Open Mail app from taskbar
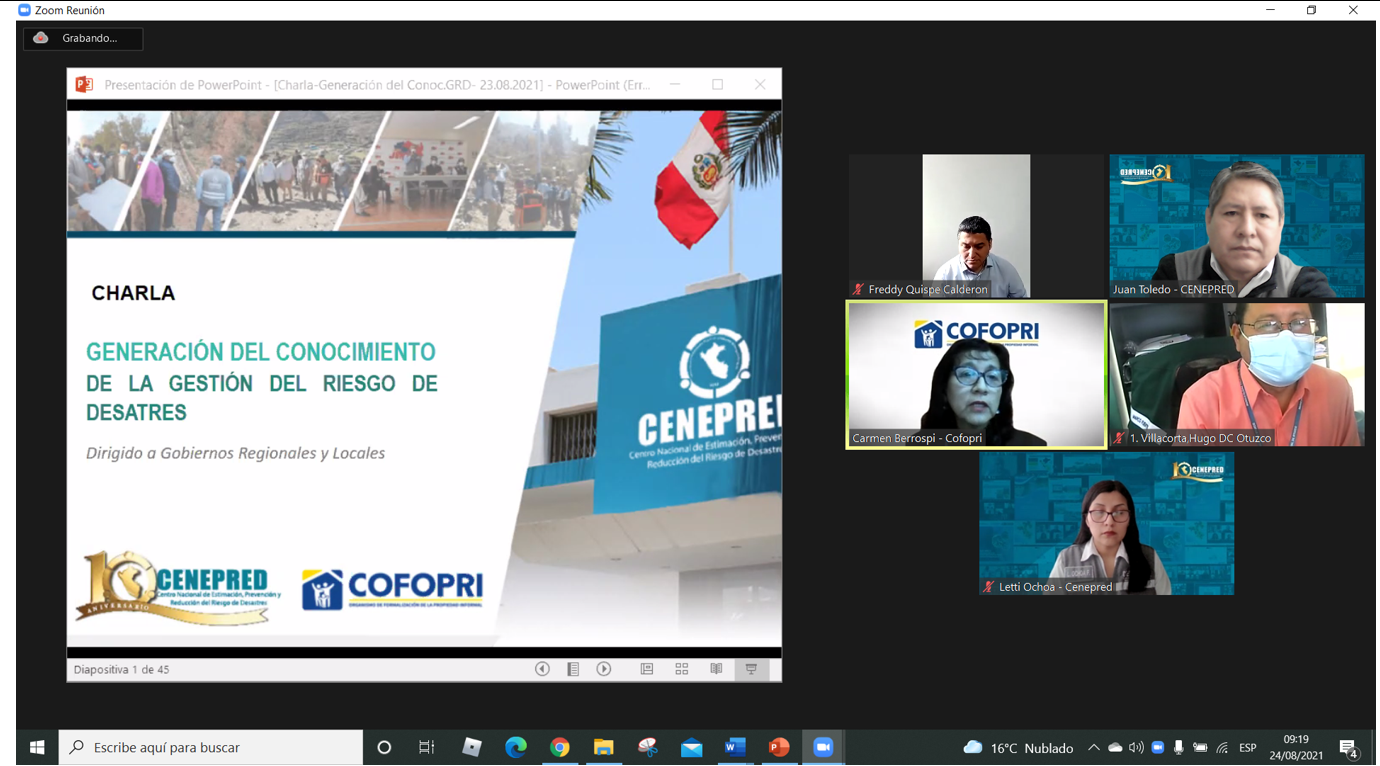Screen dimensions: 1380x766 click(x=691, y=747)
